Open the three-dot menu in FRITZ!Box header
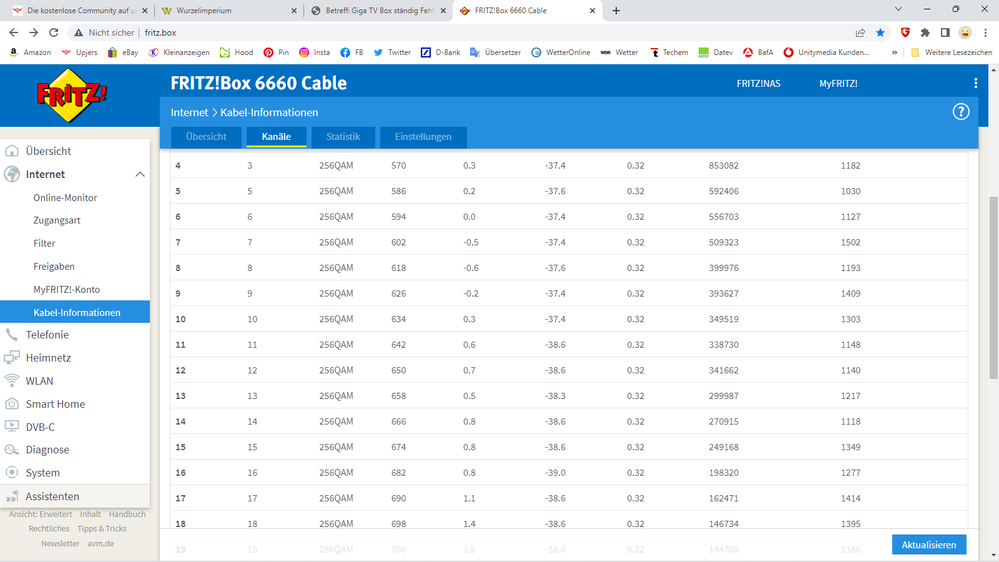The image size is (999, 562). (975, 83)
